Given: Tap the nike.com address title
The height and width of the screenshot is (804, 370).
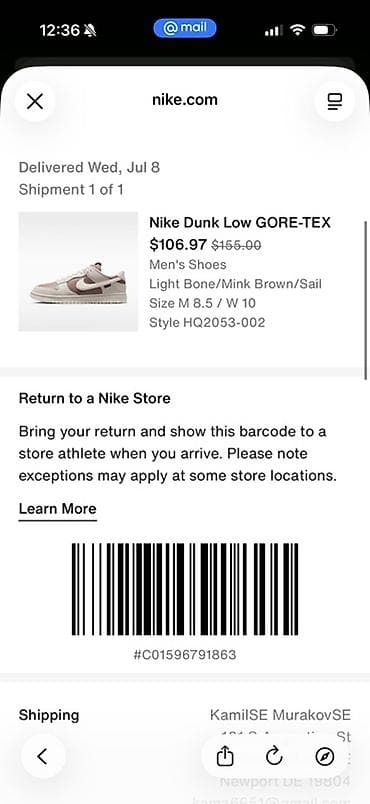Looking at the screenshot, I should pos(185,99).
